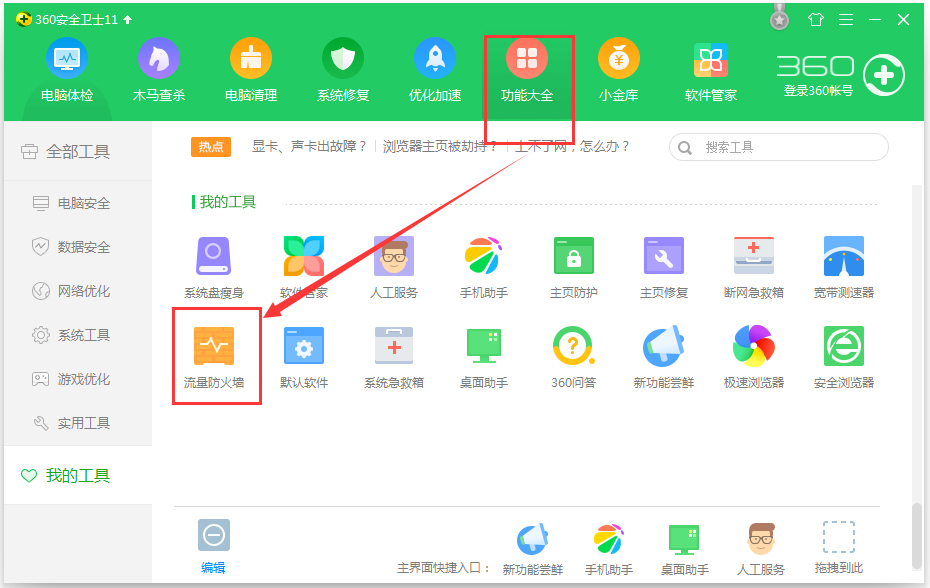930x588 pixels.
Task: Launch 断网急救箱
Action: (x=753, y=265)
